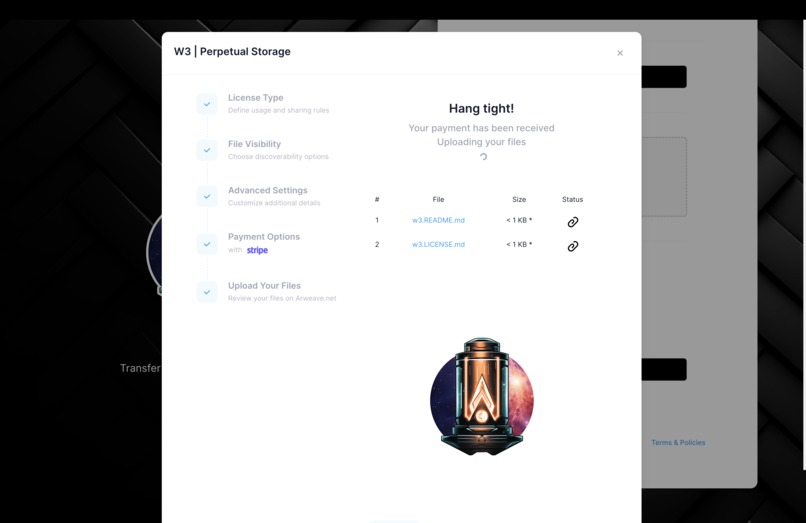Click the 'Define usage and sharing rules' text

tap(279, 110)
